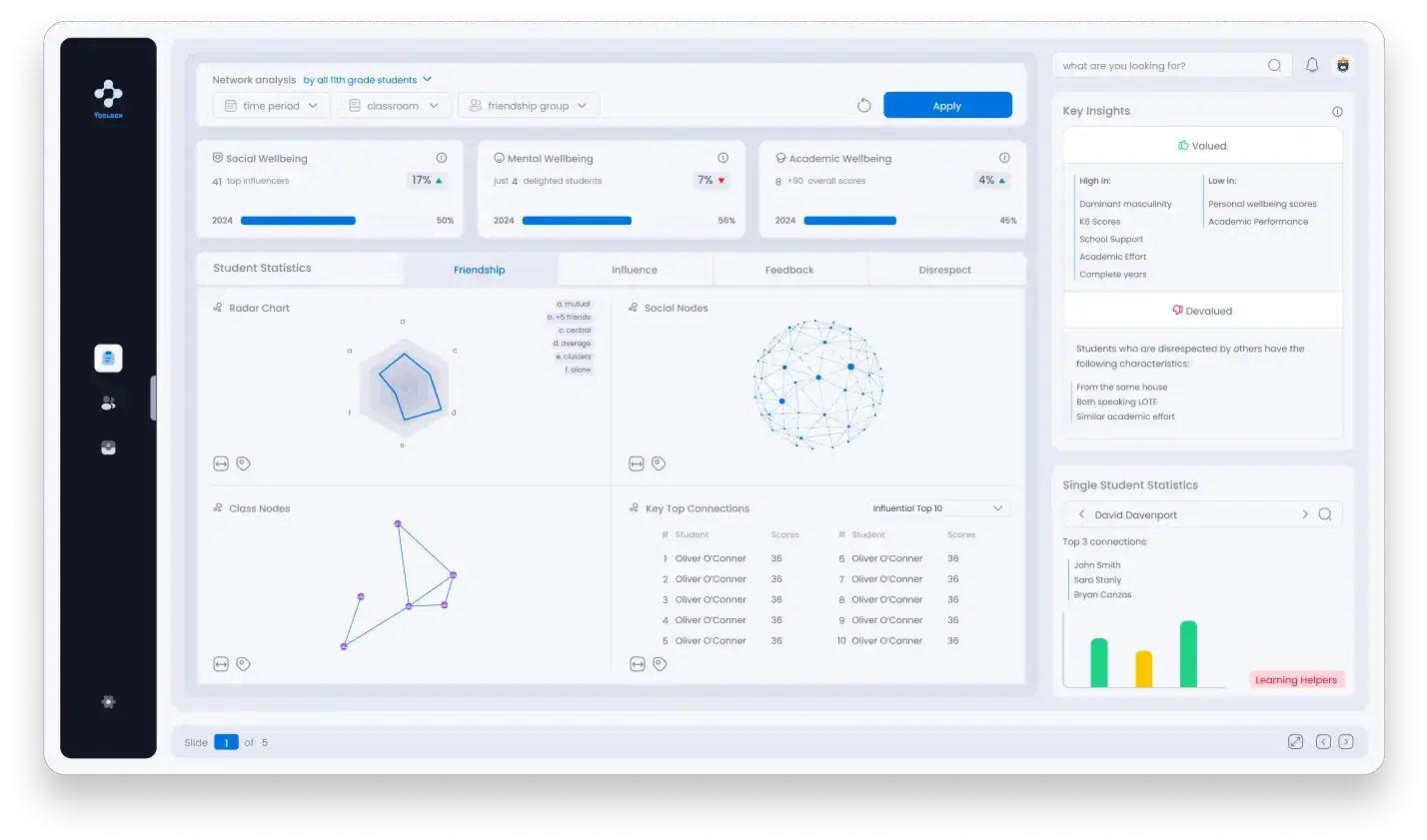Image resolution: width=1427 pixels, height=840 pixels.
Task: Select the Valued insights section
Action: [x=1202, y=146]
